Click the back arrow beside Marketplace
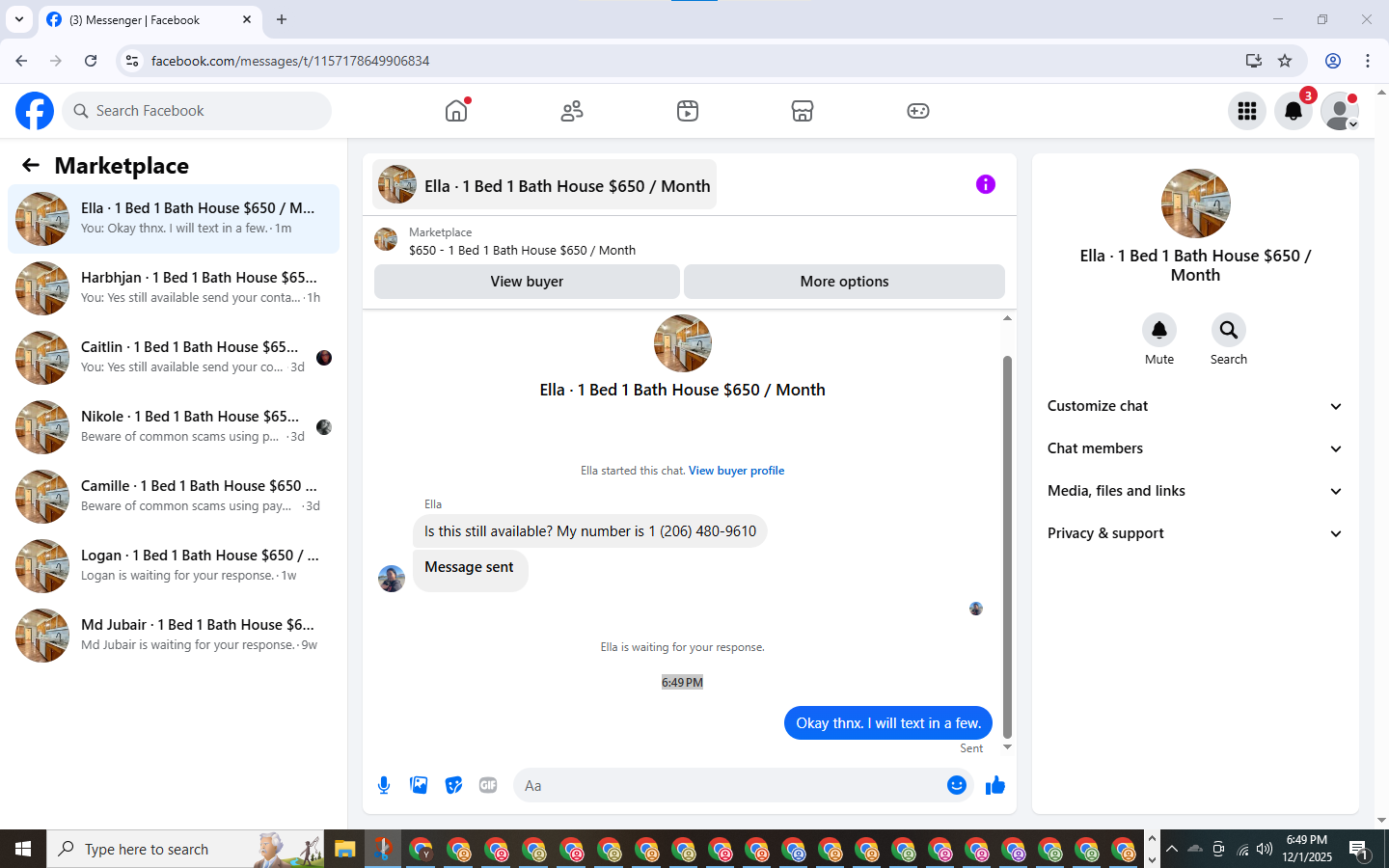Image resolution: width=1389 pixels, height=868 pixels. [x=31, y=165]
